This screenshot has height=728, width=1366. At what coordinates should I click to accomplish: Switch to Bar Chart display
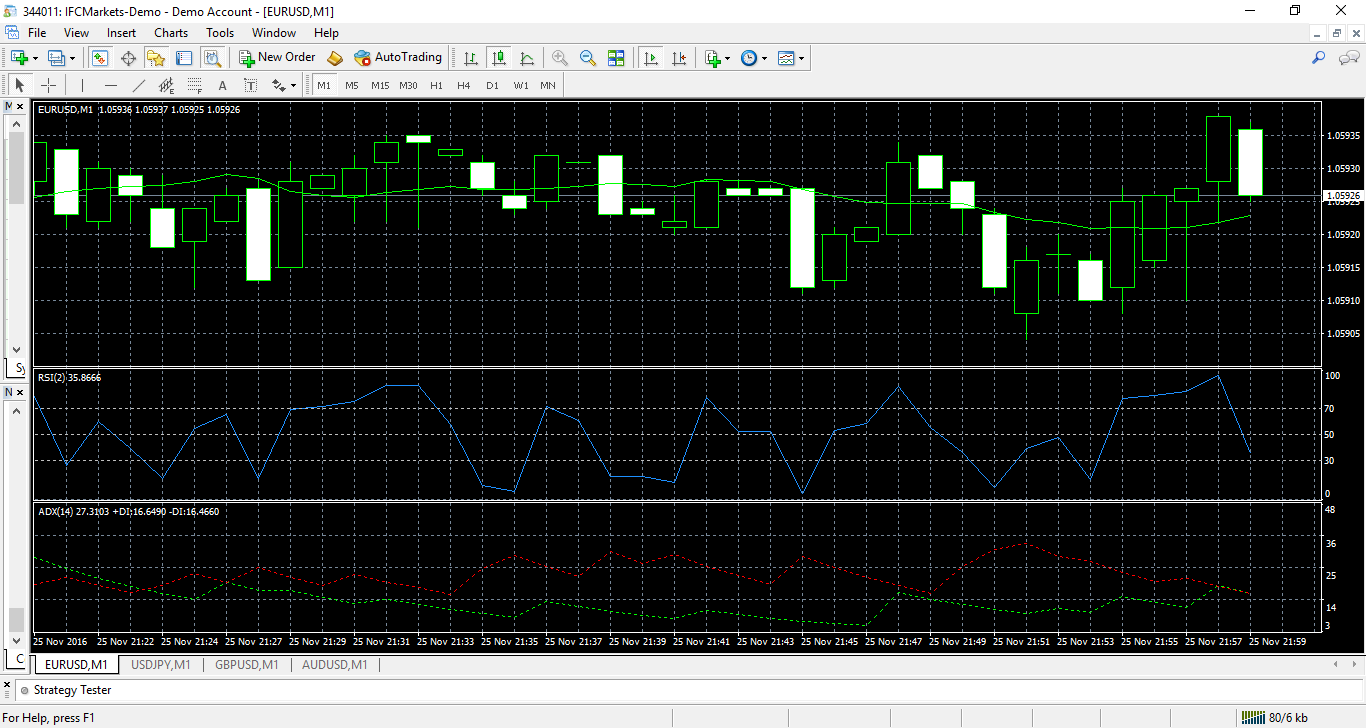(471, 58)
